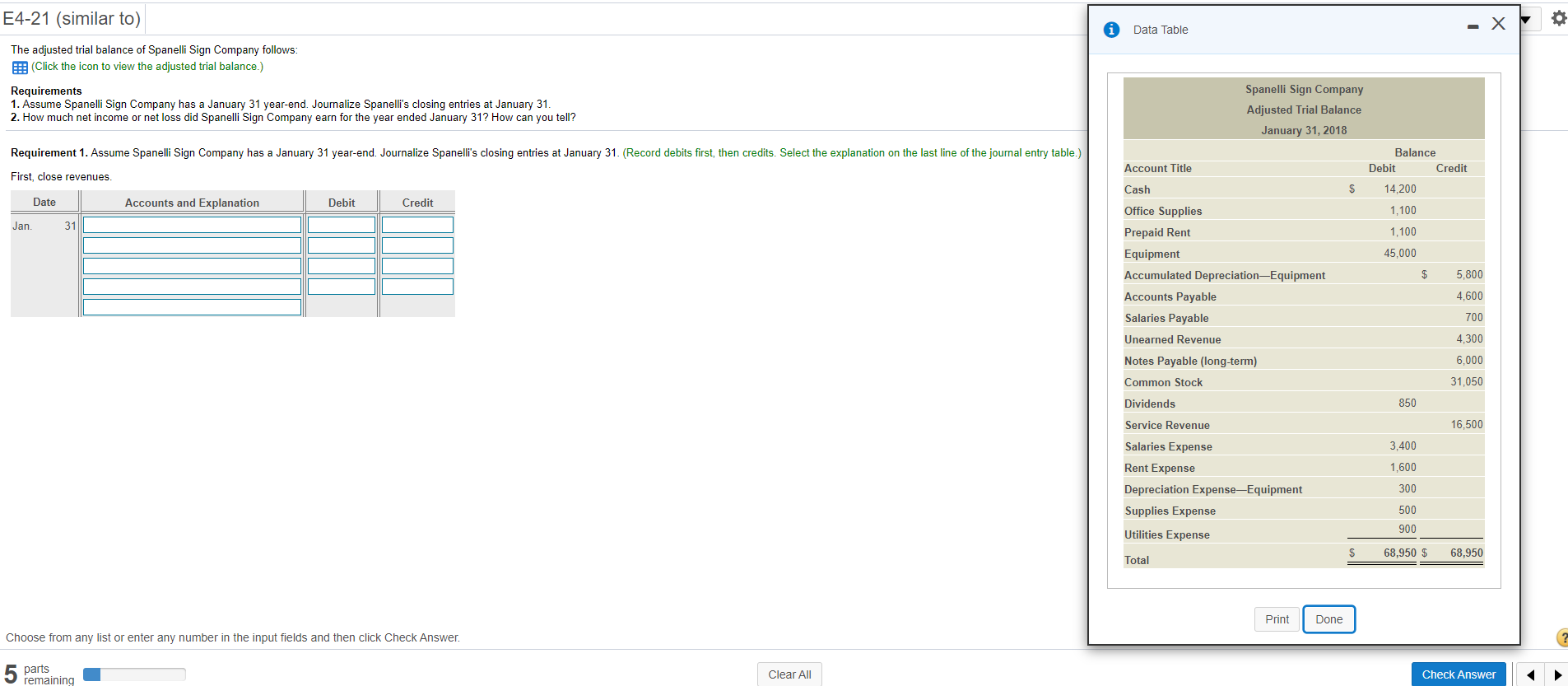The height and width of the screenshot is (686, 1568).
Task: Select fourth Accounts and Explanation field
Action: [x=192, y=287]
